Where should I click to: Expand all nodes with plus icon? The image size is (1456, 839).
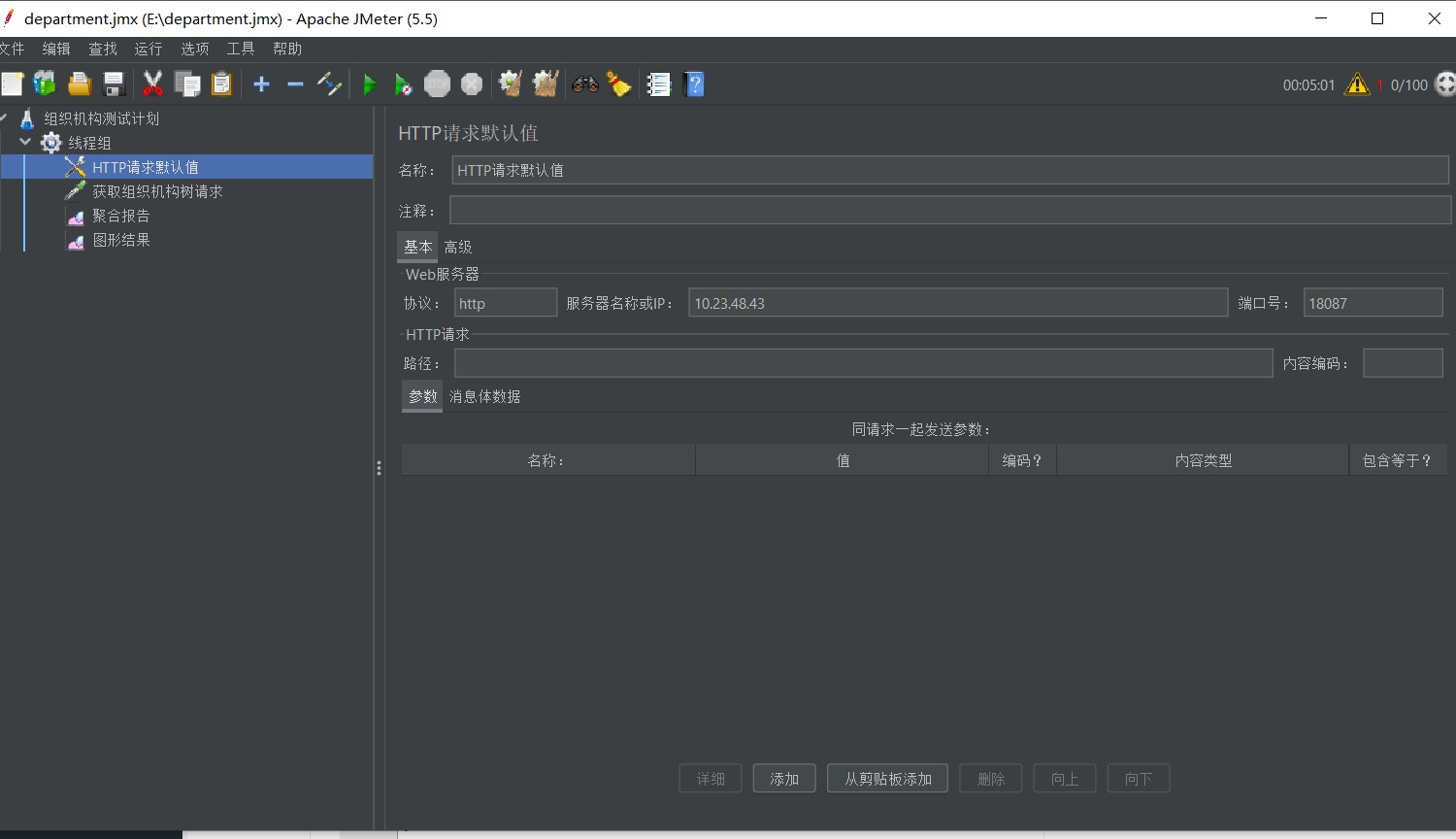261,84
